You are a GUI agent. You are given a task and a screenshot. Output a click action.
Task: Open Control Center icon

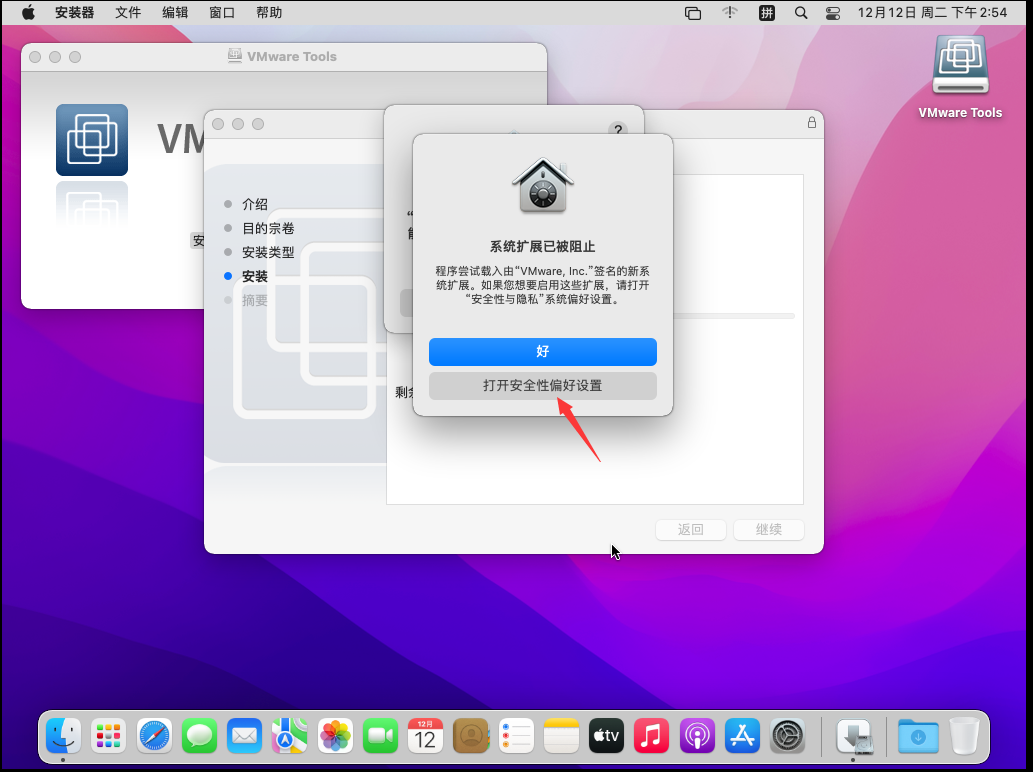tap(833, 13)
